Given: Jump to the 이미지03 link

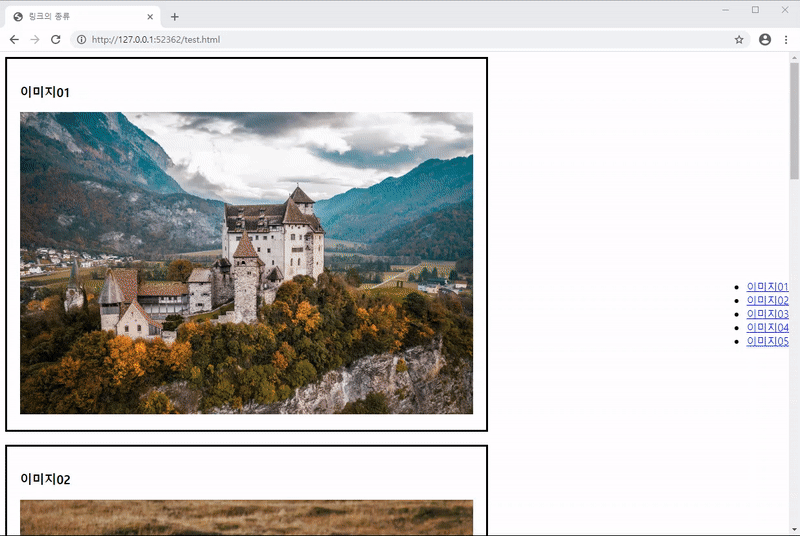Looking at the screenshot, I should click(767, 314).
